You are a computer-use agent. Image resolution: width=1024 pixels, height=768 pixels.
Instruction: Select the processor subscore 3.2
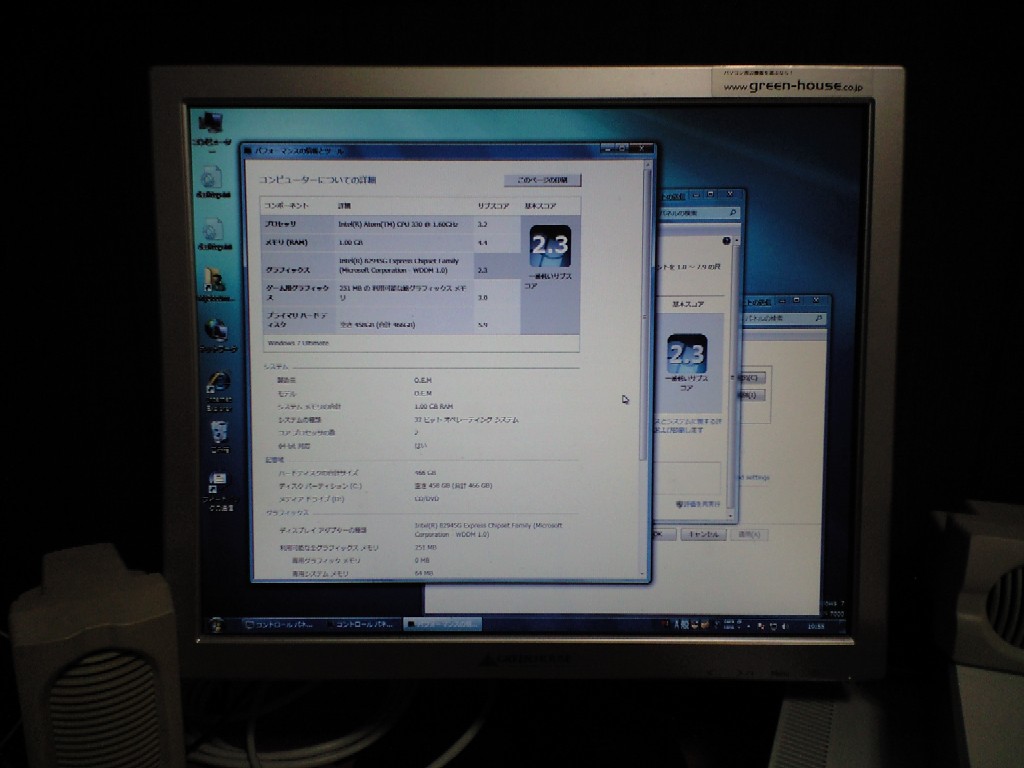click(482, 224)
